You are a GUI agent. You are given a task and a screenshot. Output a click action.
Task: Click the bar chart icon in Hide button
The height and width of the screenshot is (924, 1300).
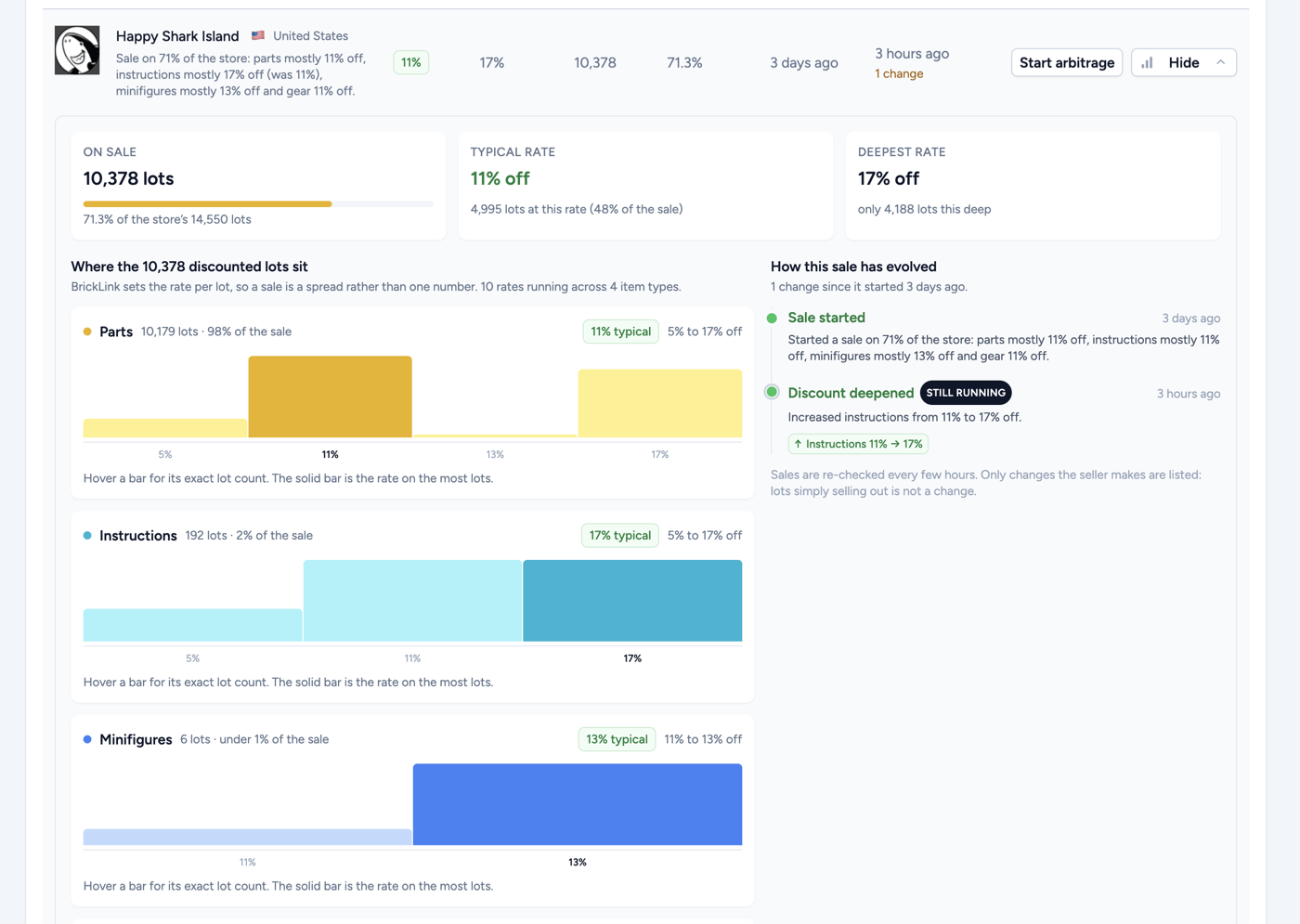[1147, 62]
